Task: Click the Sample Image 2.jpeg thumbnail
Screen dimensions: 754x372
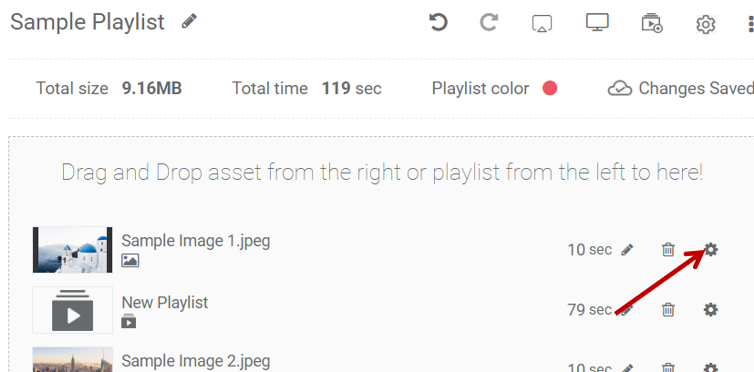Action: (73, 360)
